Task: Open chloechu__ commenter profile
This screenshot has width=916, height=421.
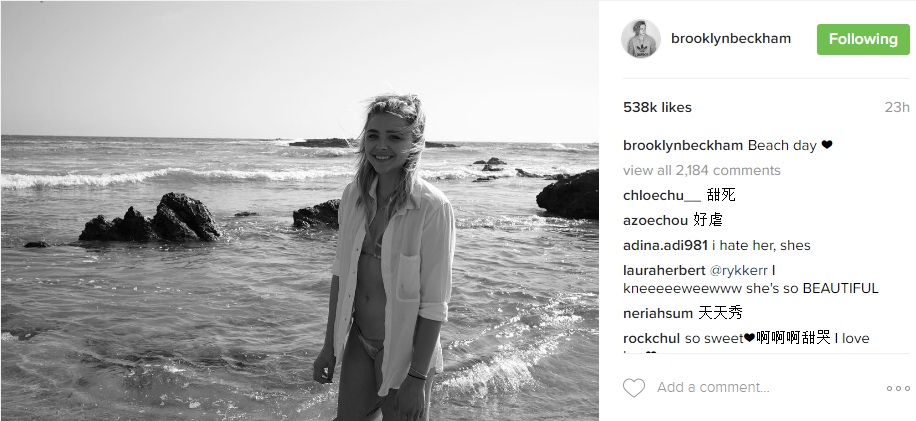Action: (x=662, y=196)
